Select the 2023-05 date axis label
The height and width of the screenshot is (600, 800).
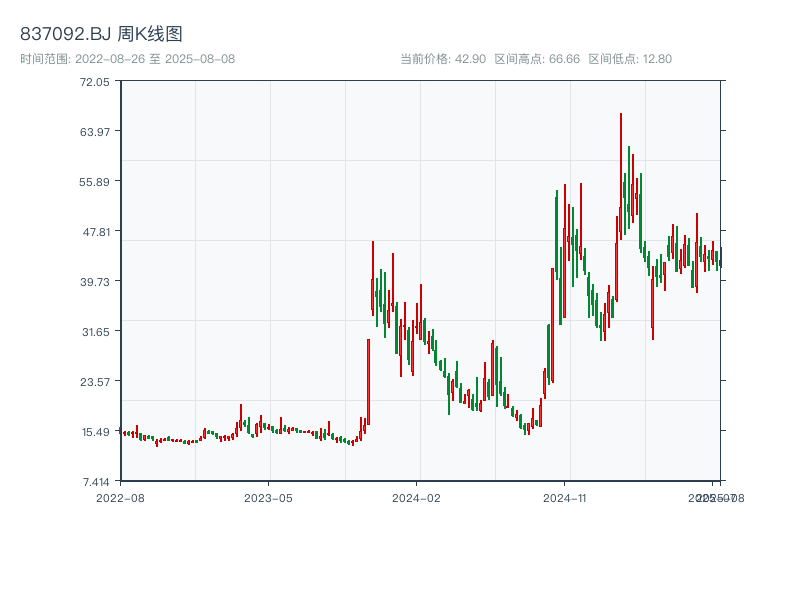point(268,497)
